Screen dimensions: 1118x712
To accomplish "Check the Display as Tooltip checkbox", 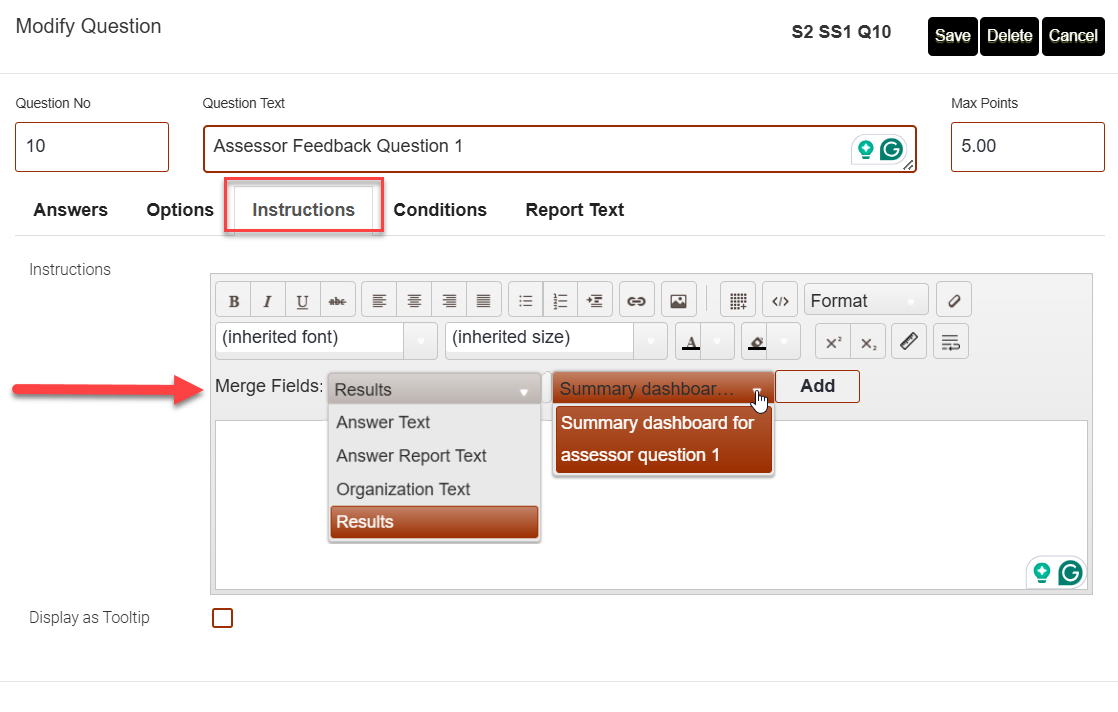I will click(x=222, y=618).
